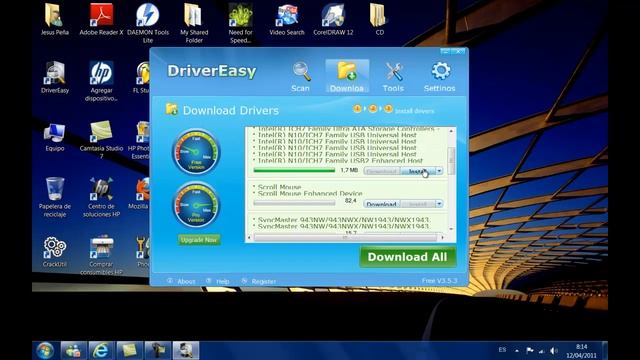Open the Windows Start menu
This screenshot has width=640, height=360.
tap(45, 351)
